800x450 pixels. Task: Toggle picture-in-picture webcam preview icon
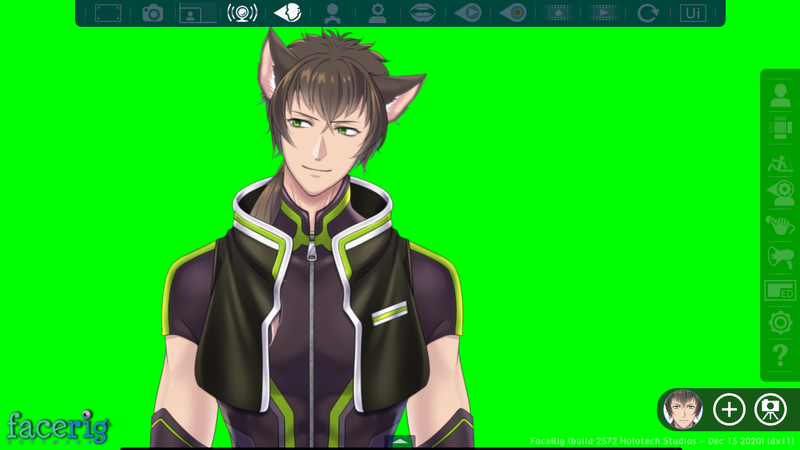[197, 13]
